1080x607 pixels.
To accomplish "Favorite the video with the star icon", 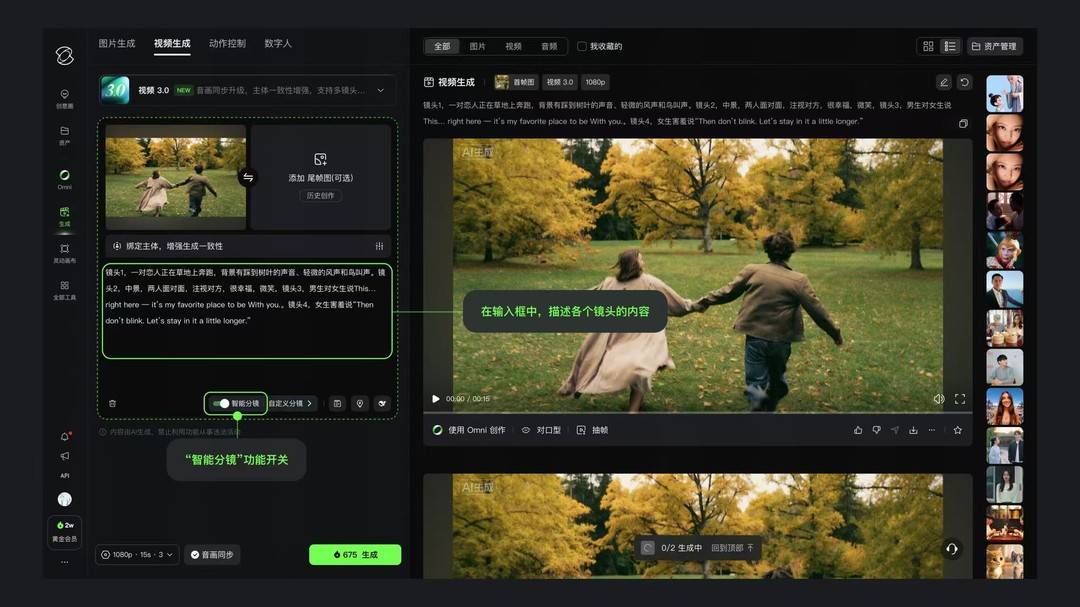I will pyautogui.click(x=957, y=430).
